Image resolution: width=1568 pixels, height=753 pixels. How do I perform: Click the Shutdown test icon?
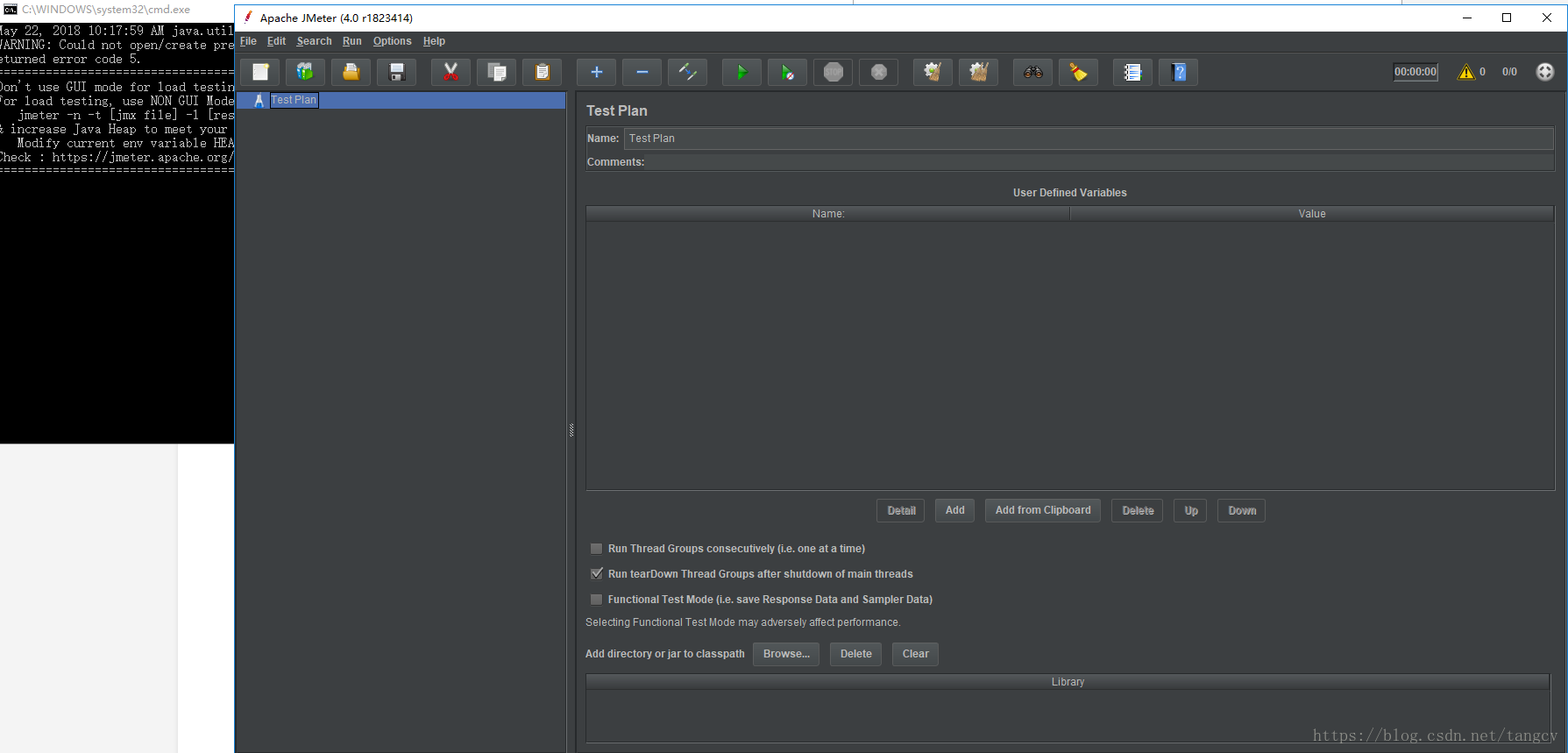click(x=878, y=72)
